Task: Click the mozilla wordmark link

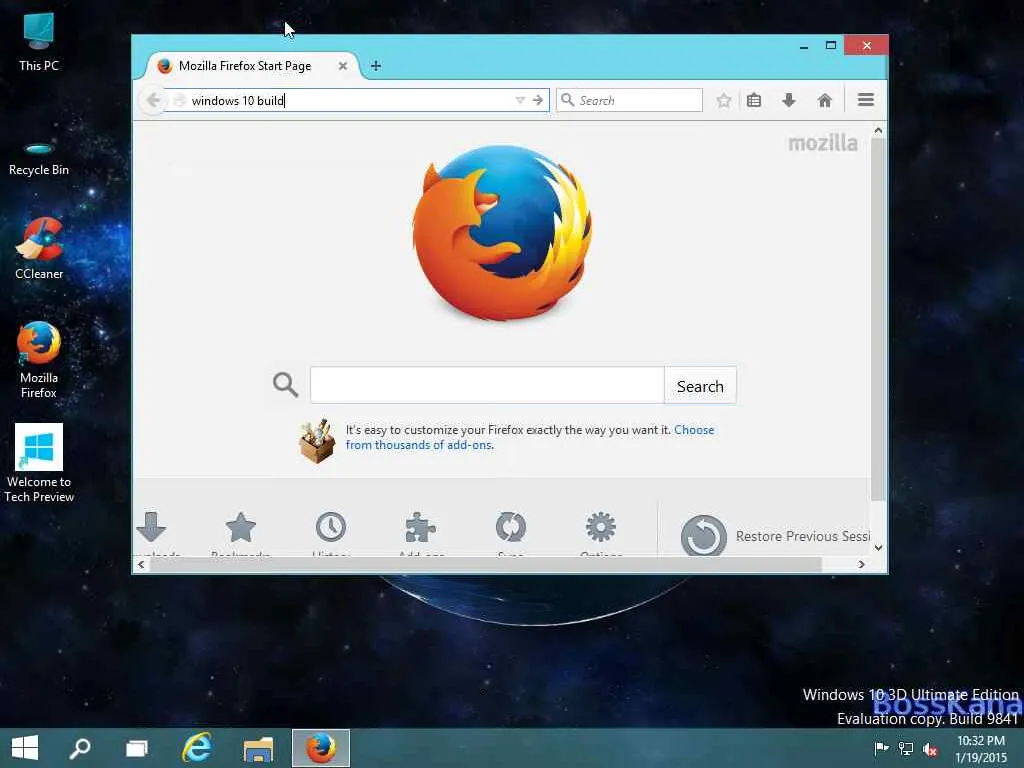Action: (823, 143)
